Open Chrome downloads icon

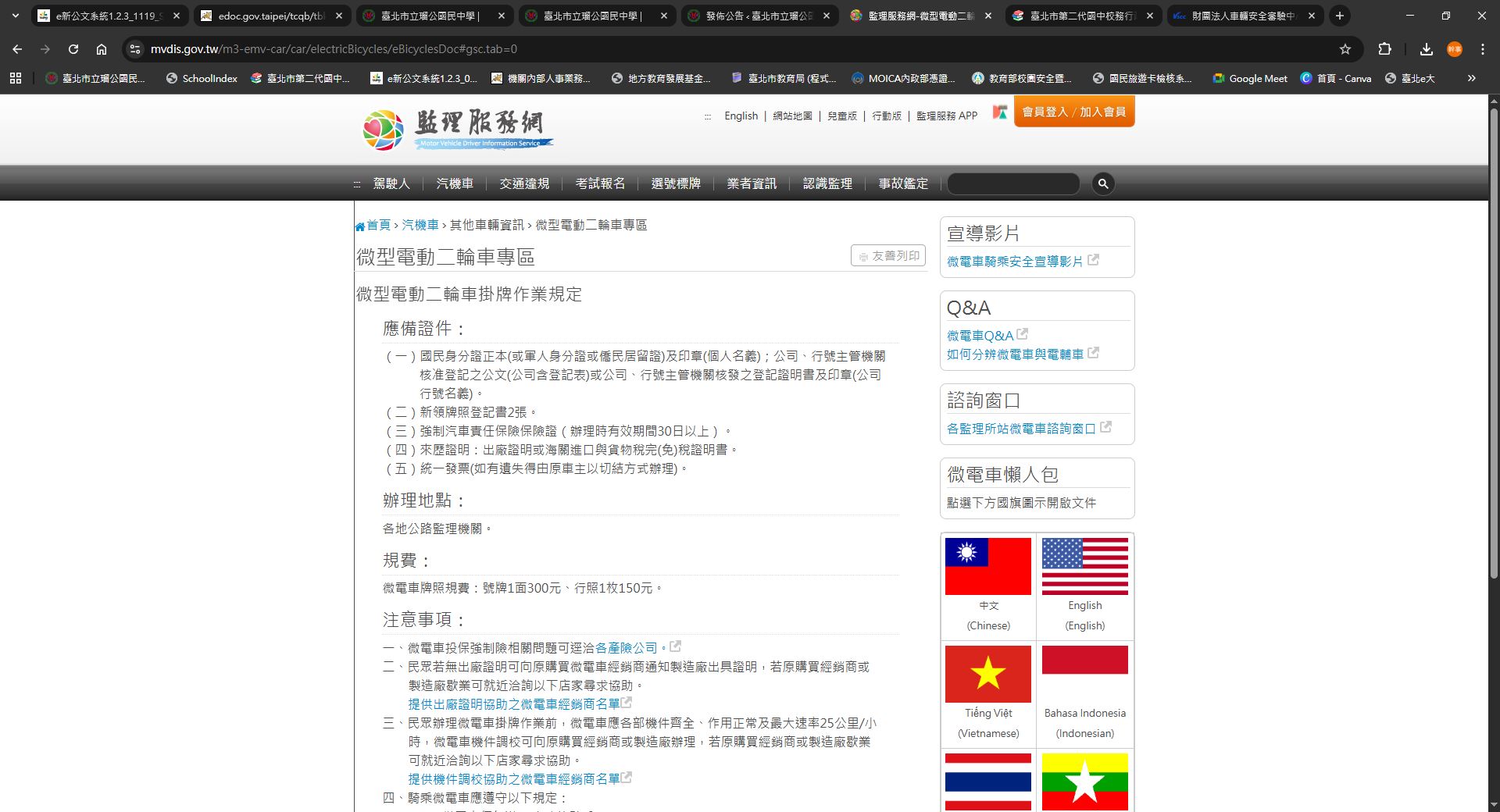(x=1427, y=49)
